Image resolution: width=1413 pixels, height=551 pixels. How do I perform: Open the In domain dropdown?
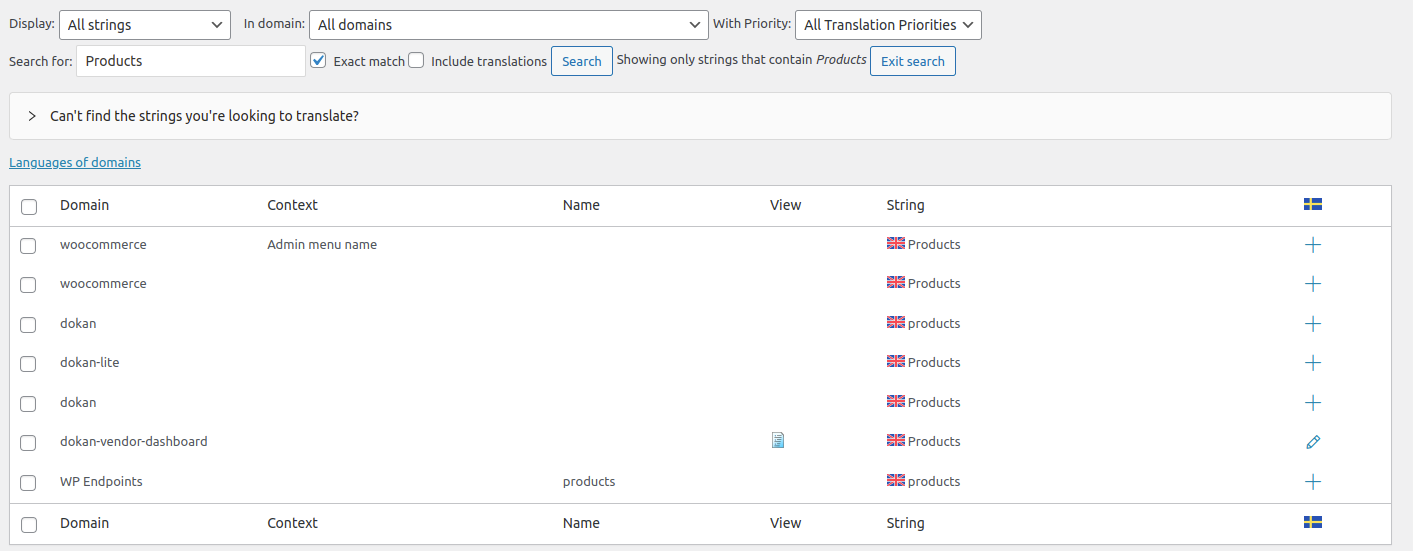(509, 25)
